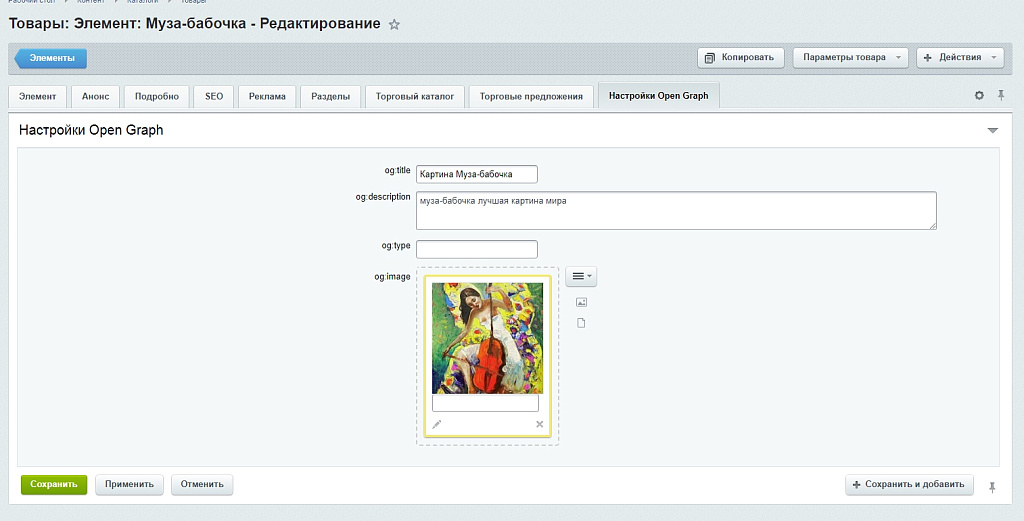Open the Параметры товара dropdown

(x=850, y=58)
